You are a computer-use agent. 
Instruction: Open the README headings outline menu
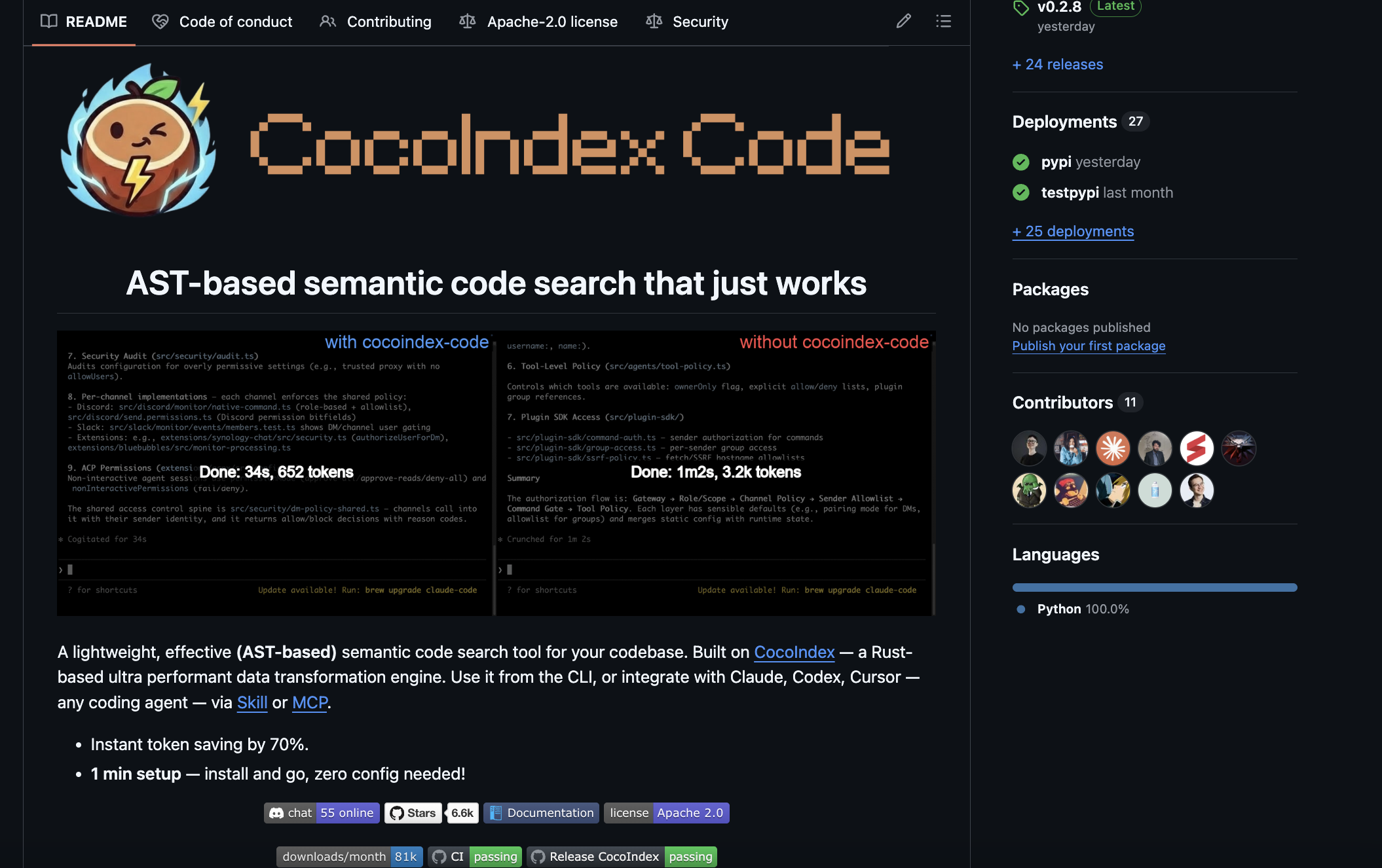click(x=943, y=21)
